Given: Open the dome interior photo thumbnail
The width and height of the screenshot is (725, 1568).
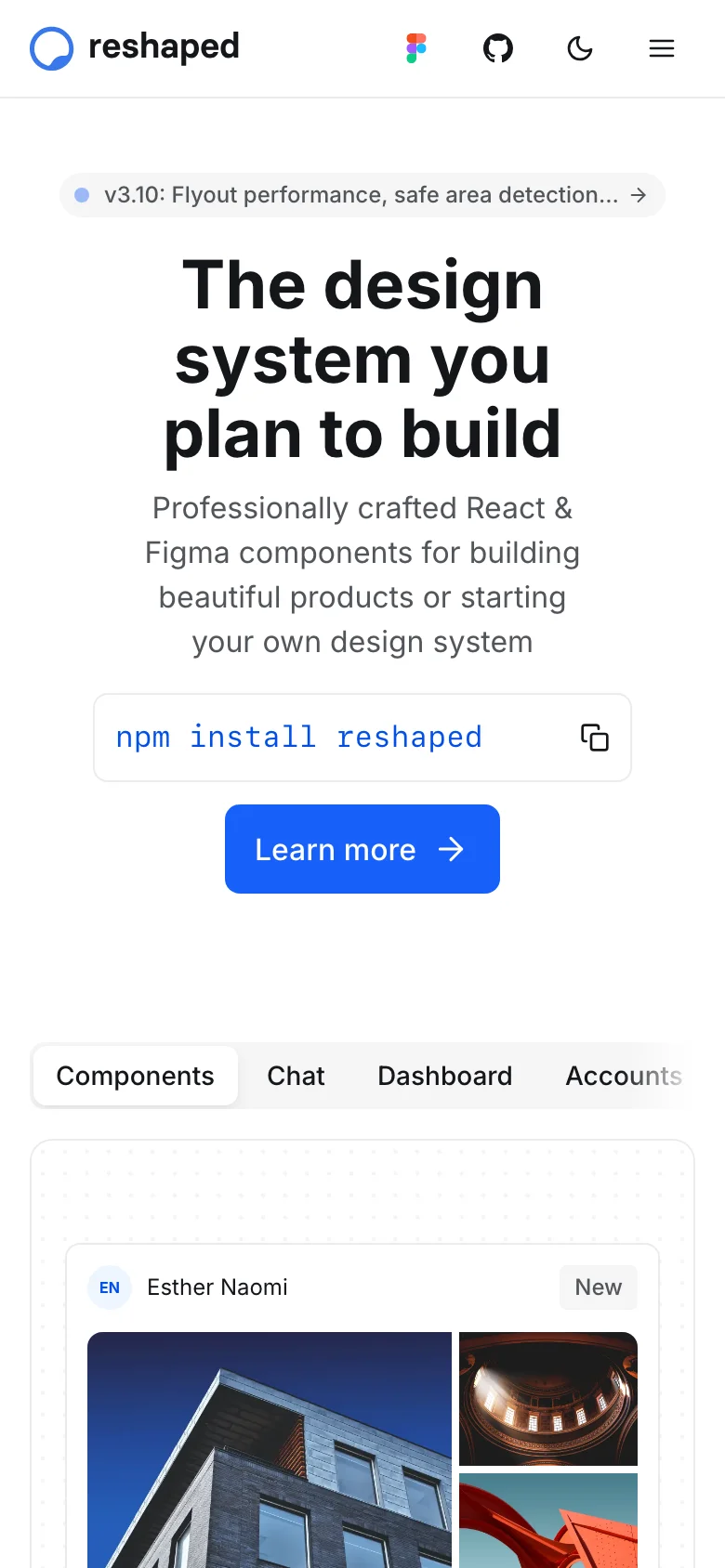Looking at the screenshot, I should (548, 1398).
